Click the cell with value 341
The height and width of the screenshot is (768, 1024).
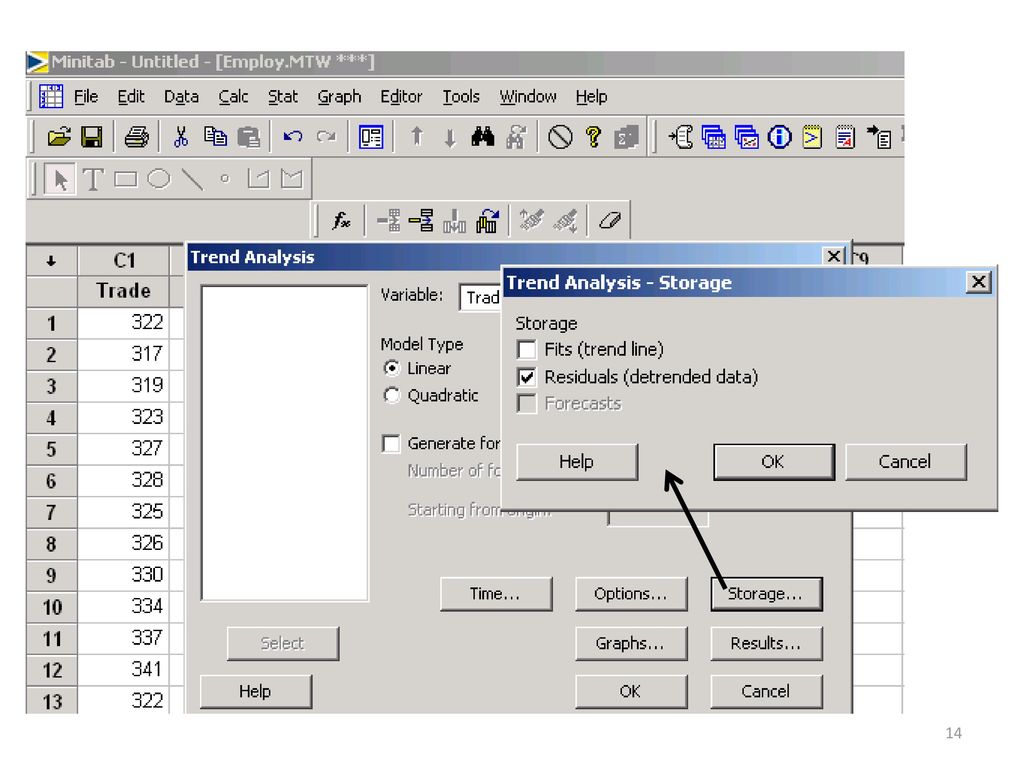[x=123, y=670]
